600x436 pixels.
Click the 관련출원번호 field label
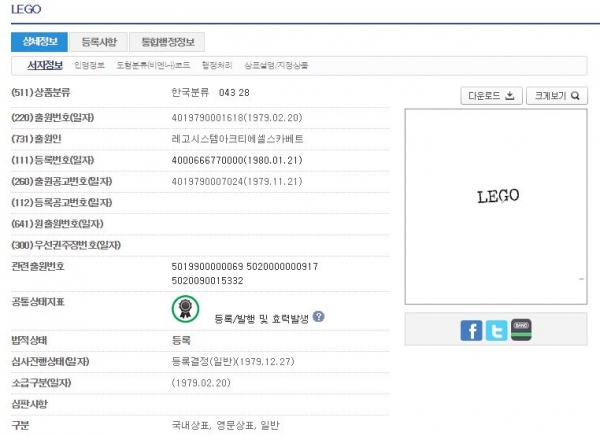[x=38, y=266]
